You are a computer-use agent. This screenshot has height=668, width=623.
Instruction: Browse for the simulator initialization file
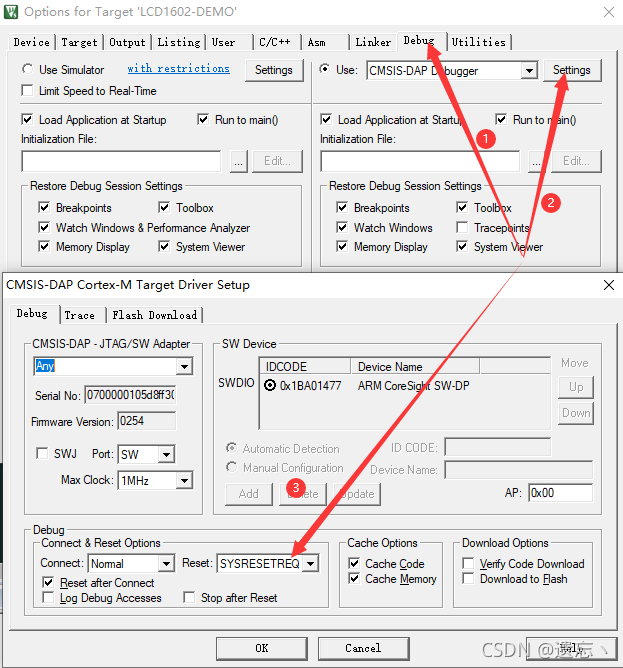pos(239,161)
